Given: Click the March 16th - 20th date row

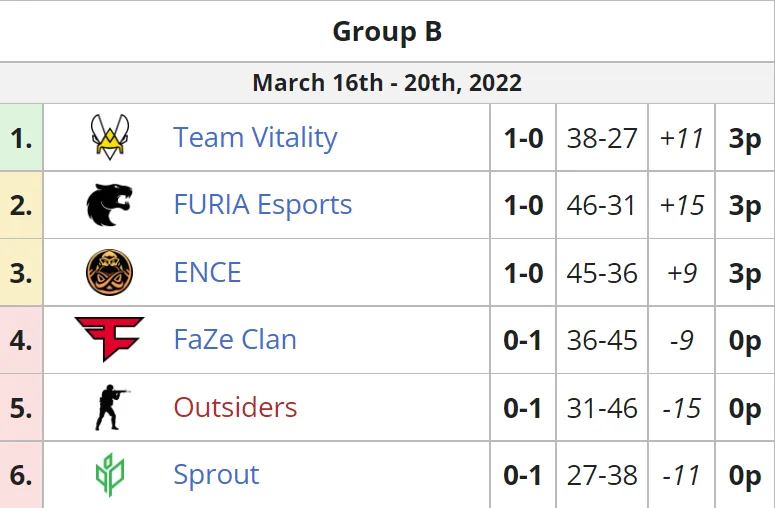Looking at the screenshot, I should point(387,83).
